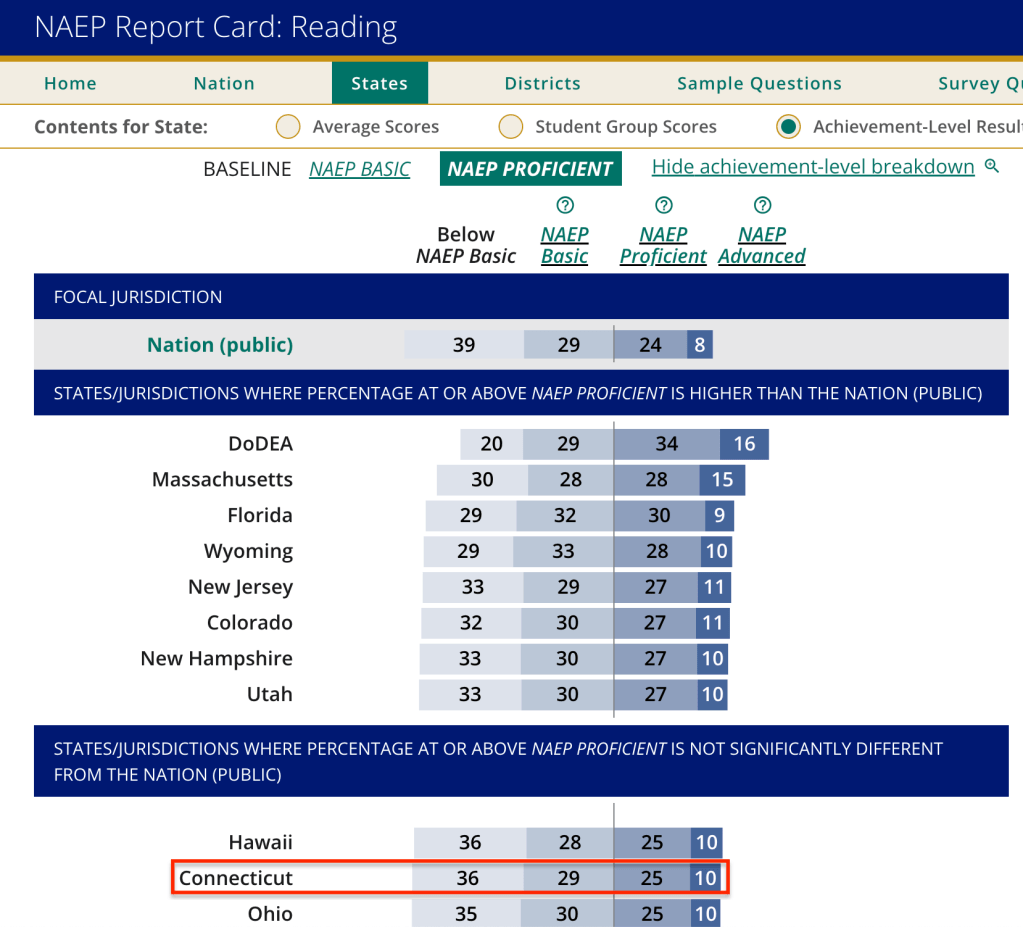Set baseline to NAEP BASIC
The width and height of the screenshot is (1023, 927).
click(x=359, y=169)
